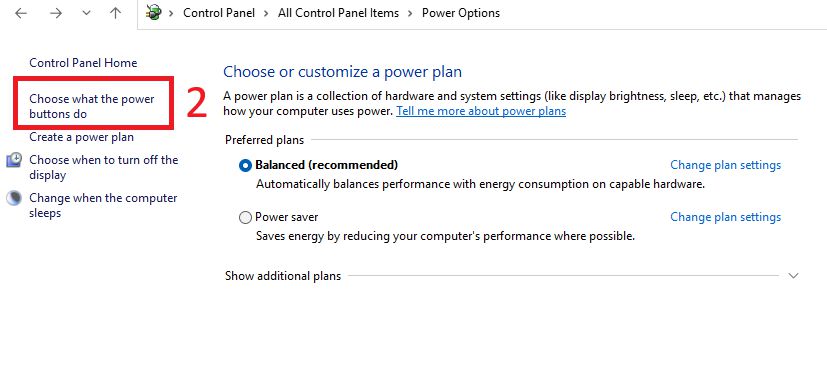827x368 pixels.
Task: Open the recent locations chevron
Action: pos(86,14)
